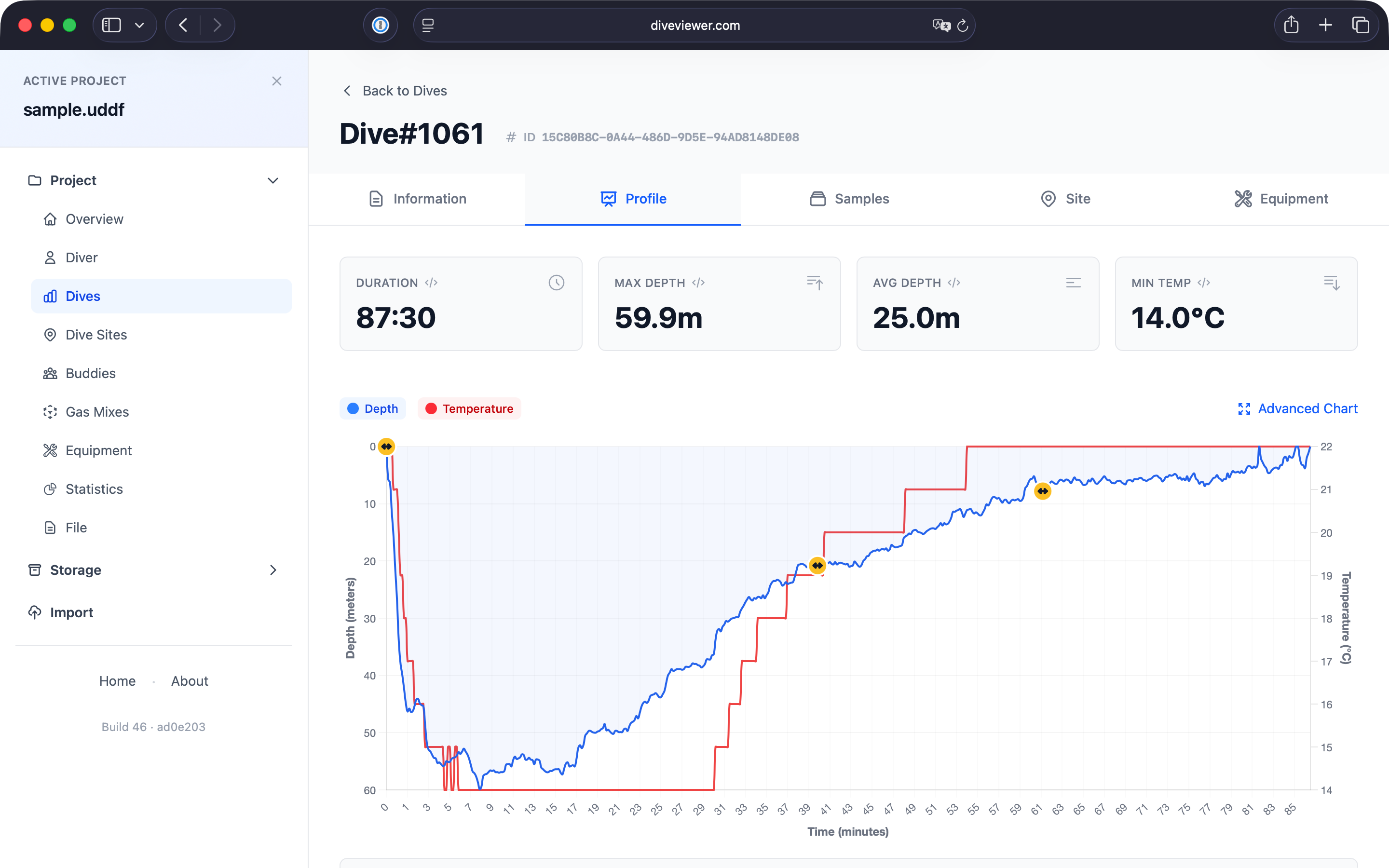Screen dimensions: 1389x868
Task: Click the Equipment wrench icon in sidebar
Action: click(x=51, y=450)
